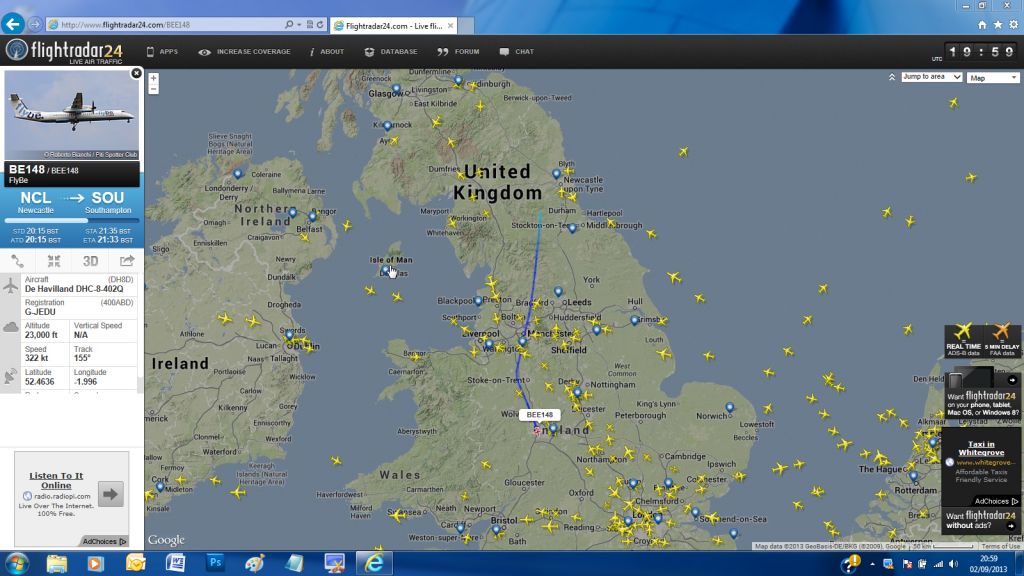Show hidden system tray icons arrow
The width and height of the screenshot is (1024, 576).
click(872, 564)
